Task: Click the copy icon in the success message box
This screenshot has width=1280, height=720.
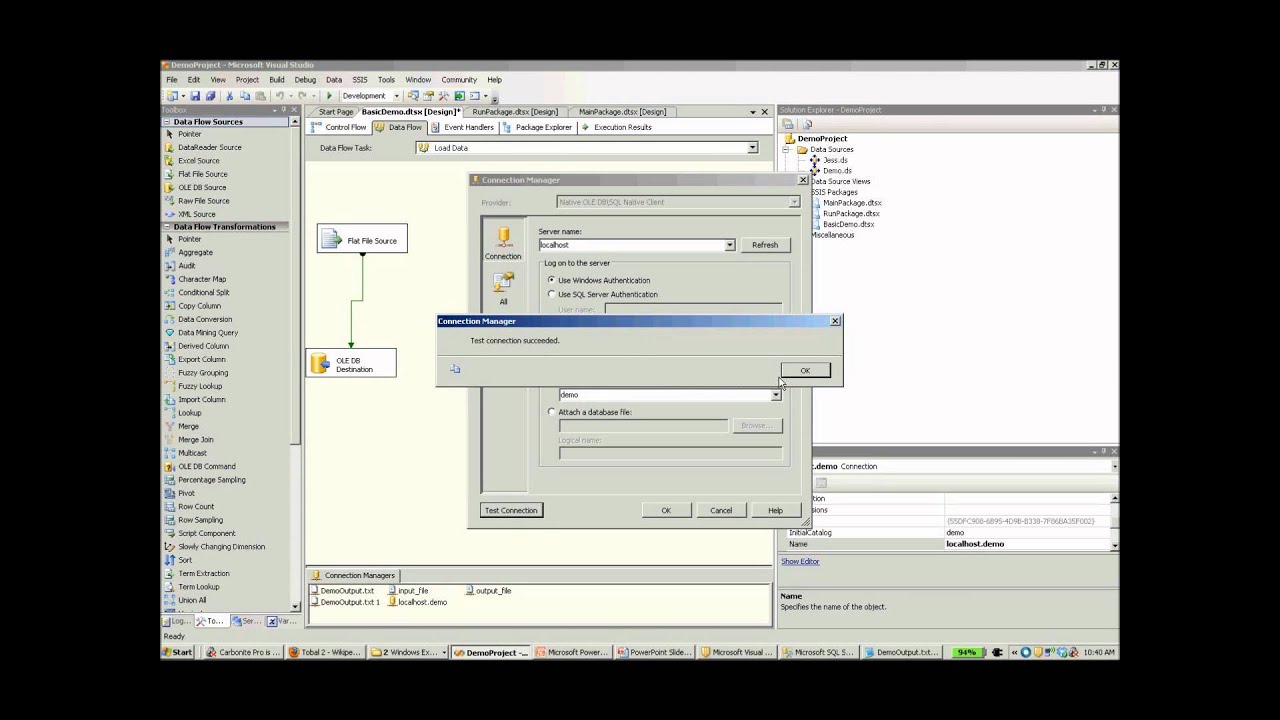Action: pos(455,370)
